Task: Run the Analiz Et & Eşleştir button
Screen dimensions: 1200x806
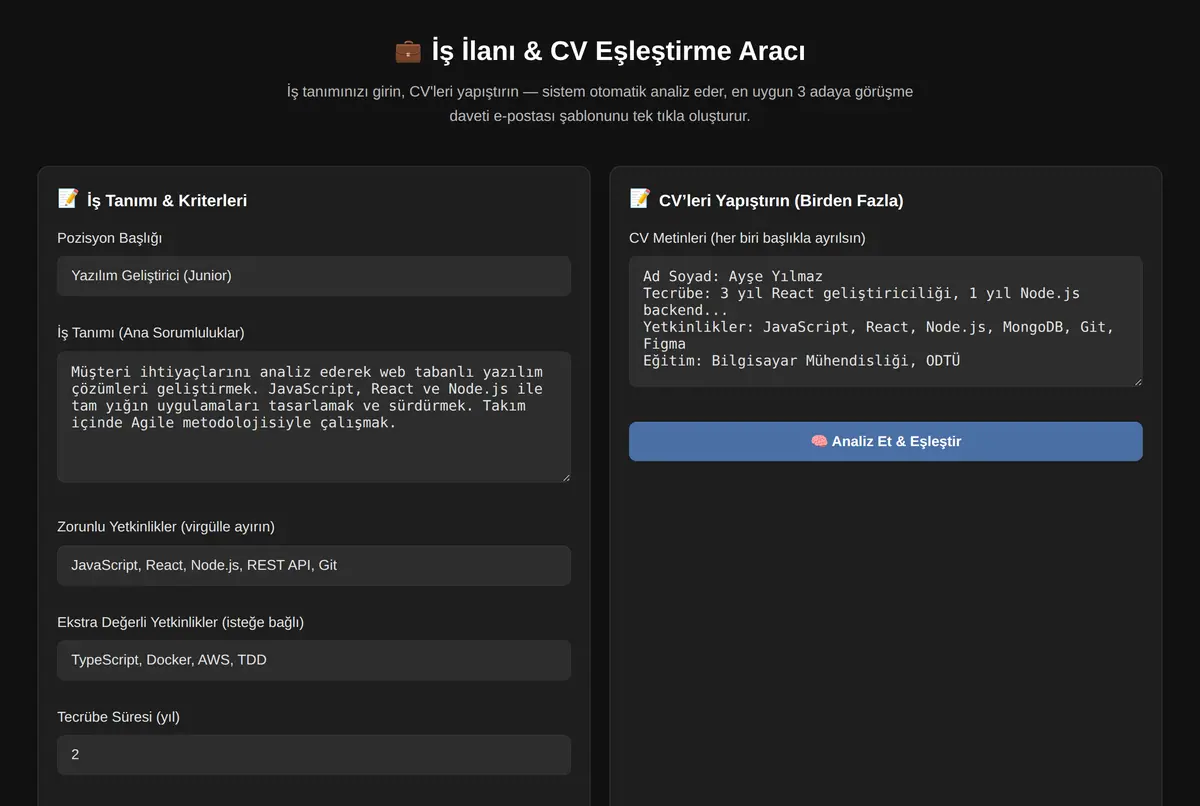Action: 886,441
